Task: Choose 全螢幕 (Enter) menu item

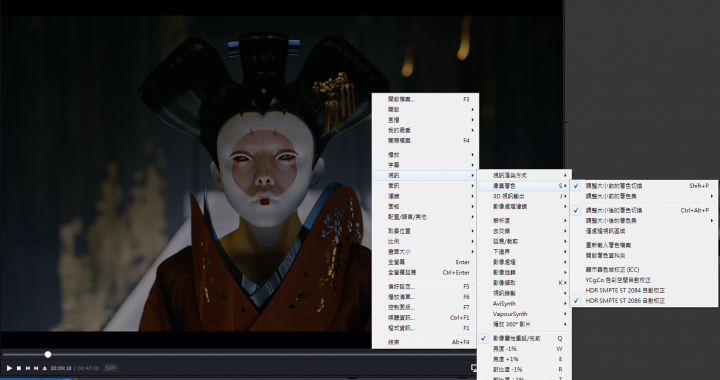Action: (x=425, y=262)
